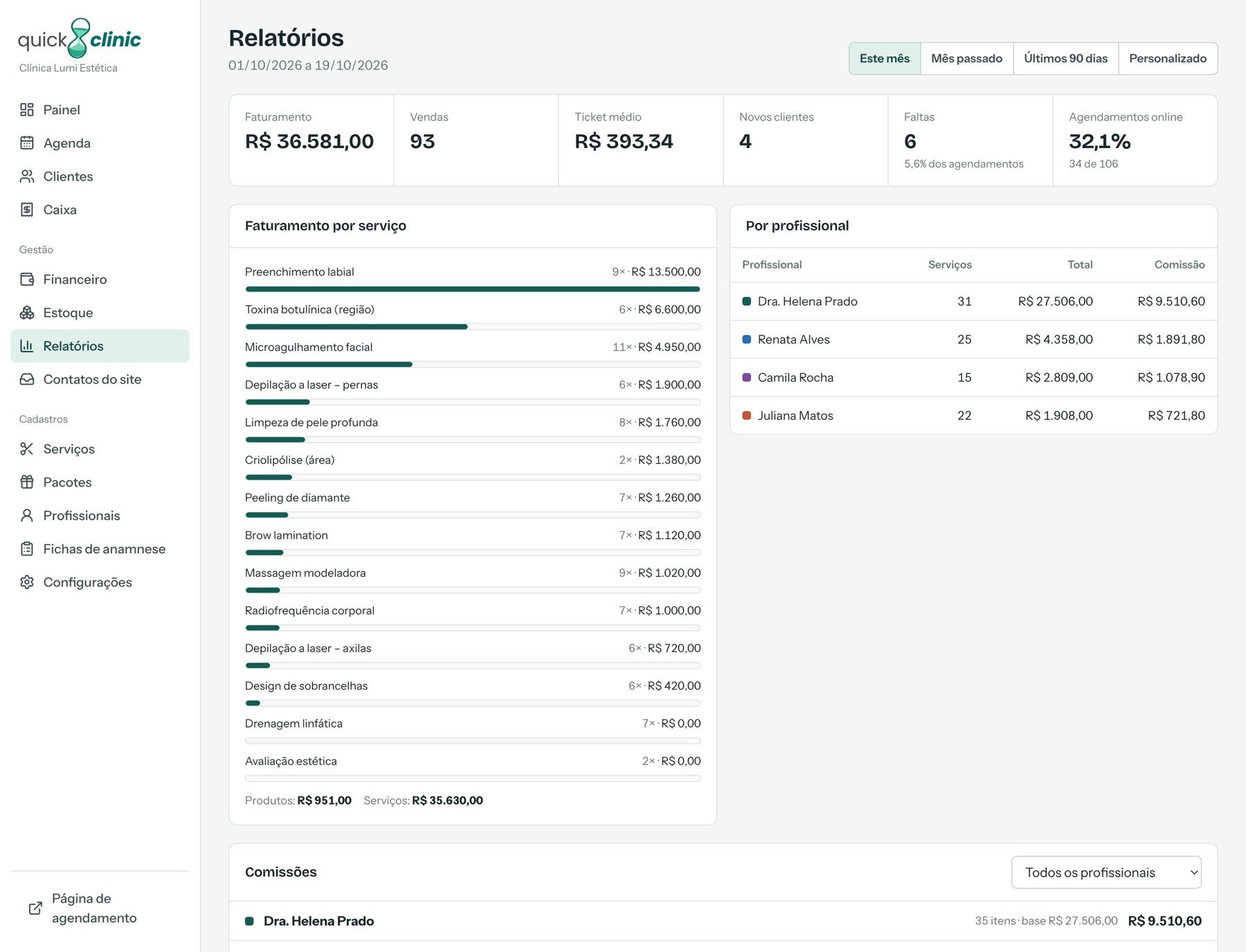Click the external link icon for booking page
The image size is (1246, 952).
click(x=35, y=908)
